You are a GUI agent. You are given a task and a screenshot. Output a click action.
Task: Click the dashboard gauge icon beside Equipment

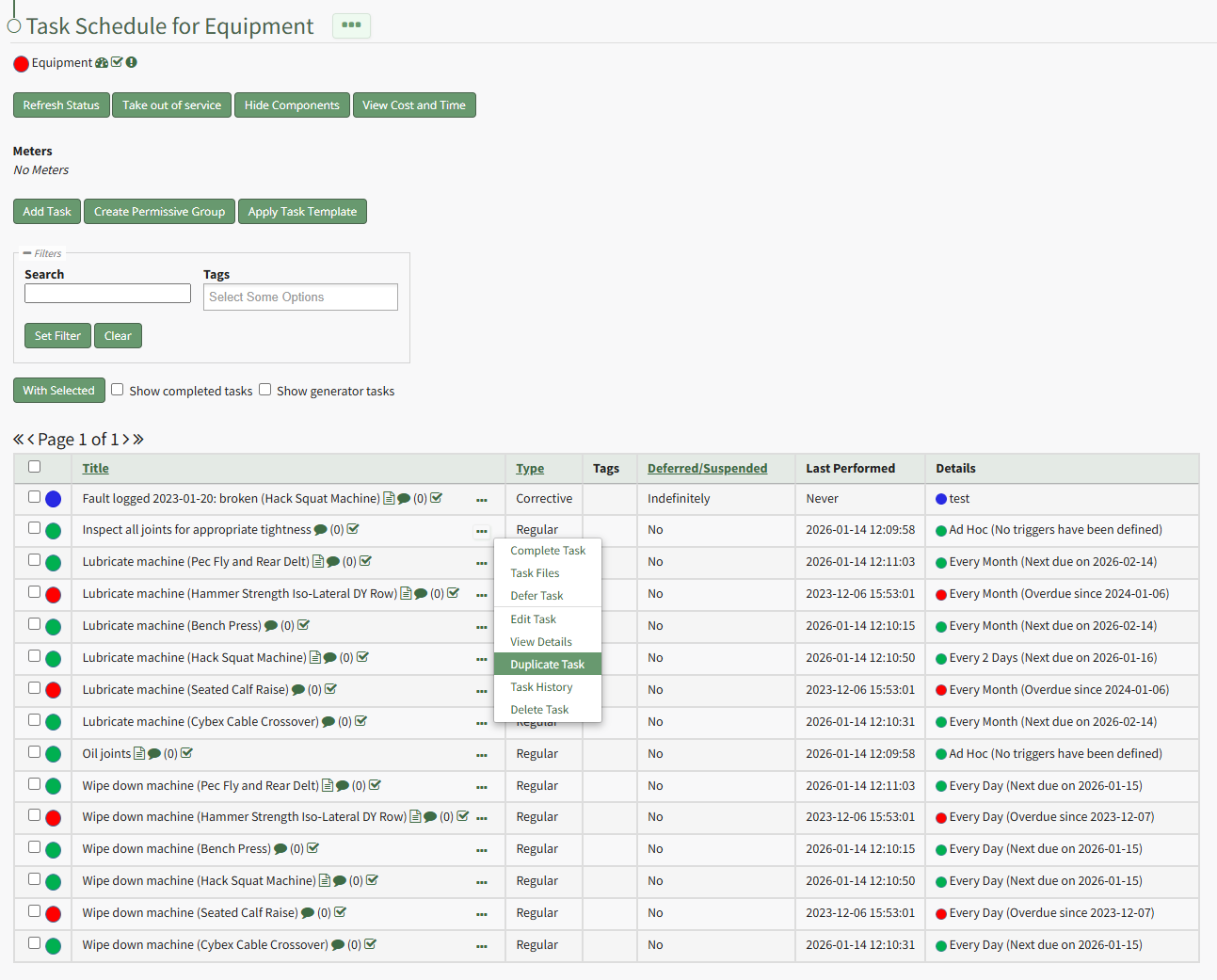[x=102, y=63]
